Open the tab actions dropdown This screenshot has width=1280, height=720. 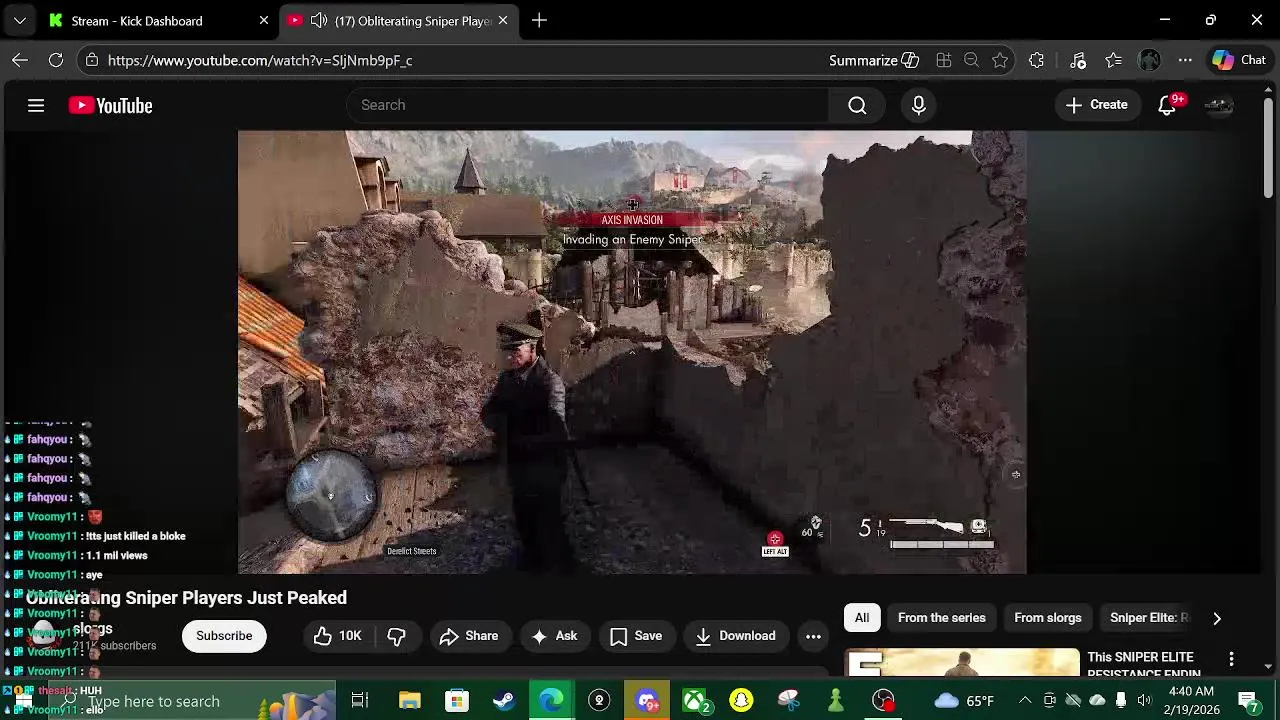(x=20, y=20)
